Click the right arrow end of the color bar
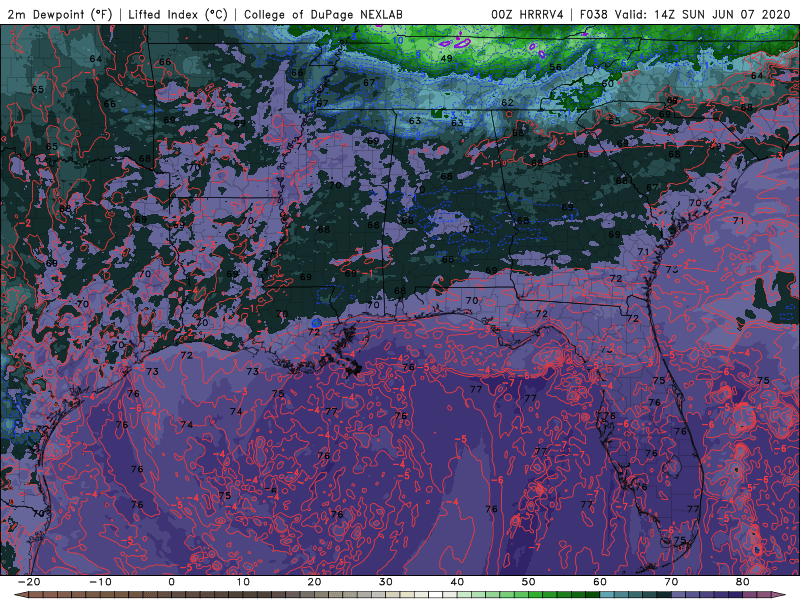 pyautogui.click(x=779, y=595)
